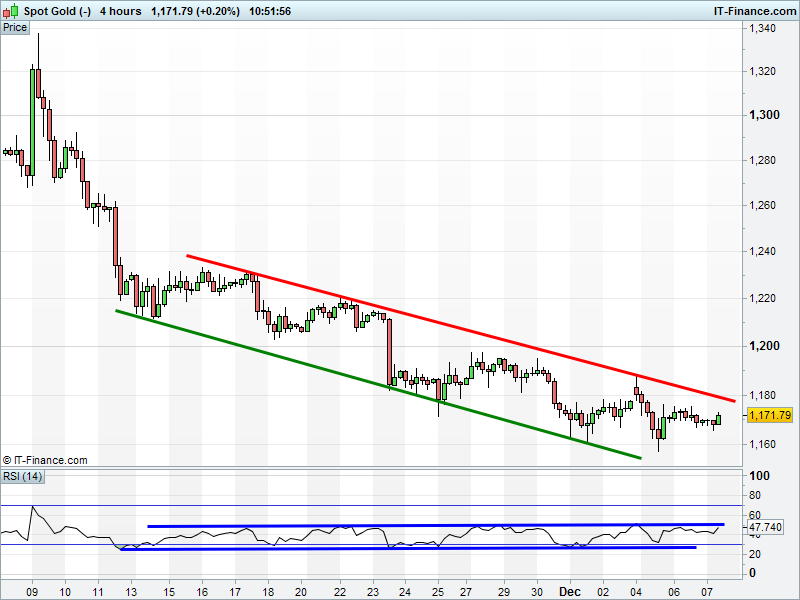This screenshot has height=600, width=800.
Task: Click the '09' date axis label
Action: [32, 592]
